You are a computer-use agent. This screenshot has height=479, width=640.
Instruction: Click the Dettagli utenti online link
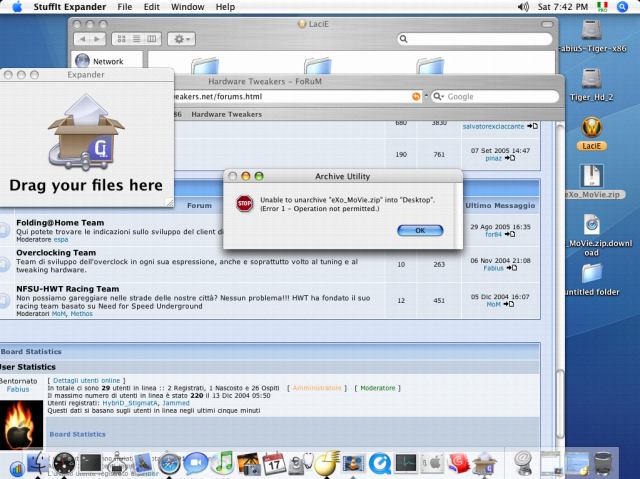tap(87, 380)
